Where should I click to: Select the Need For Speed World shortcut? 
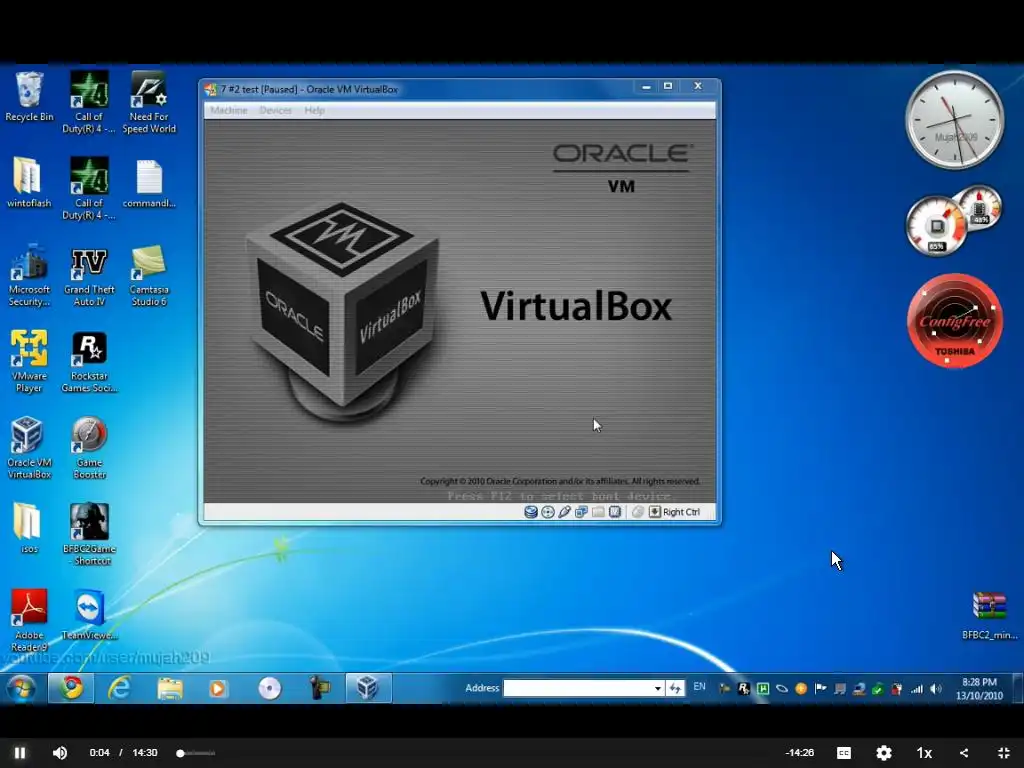coord(149,103)
